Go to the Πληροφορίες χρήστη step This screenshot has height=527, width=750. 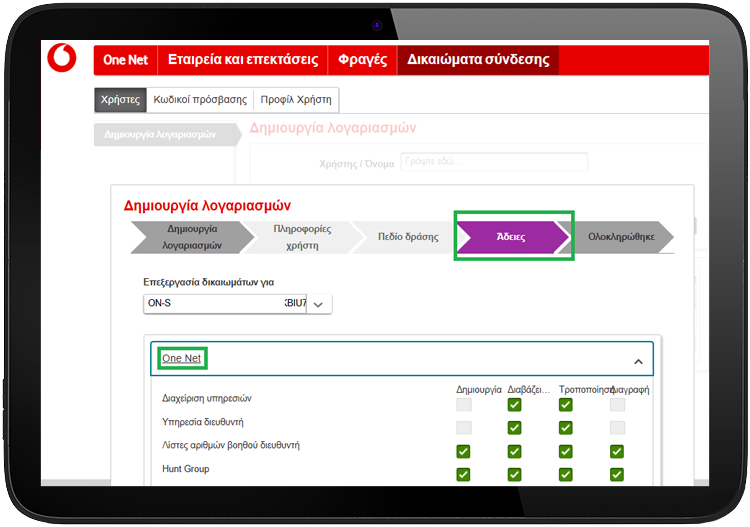coord(302,237)
